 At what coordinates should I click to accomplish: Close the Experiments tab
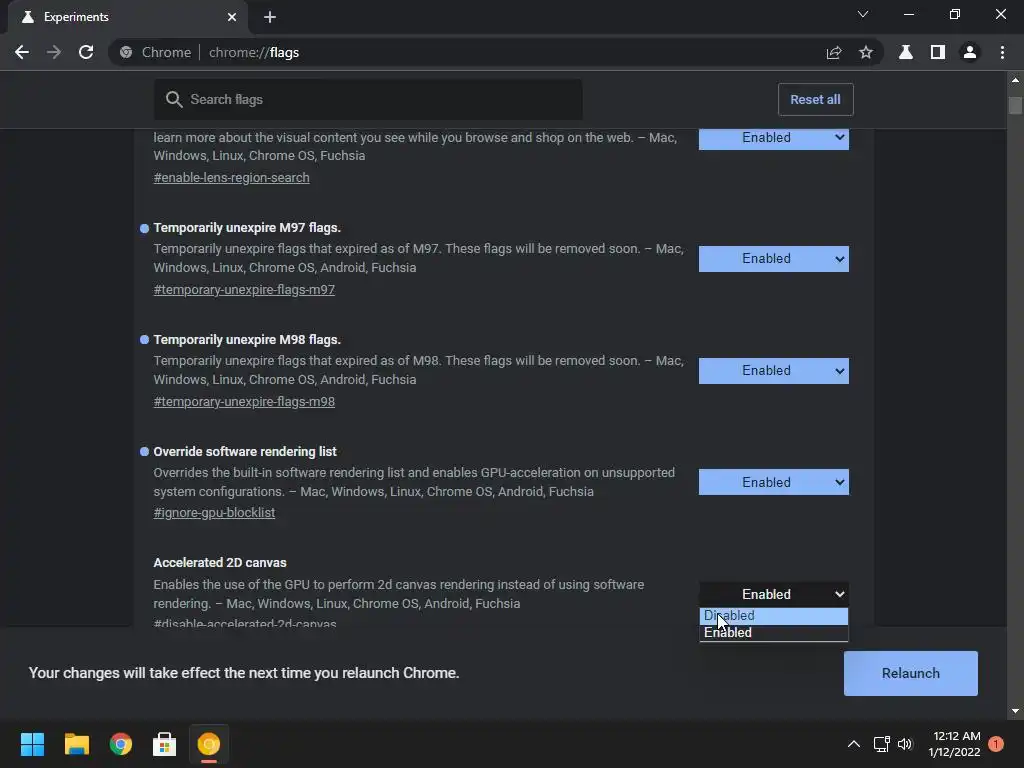click(x=232, y=17)
